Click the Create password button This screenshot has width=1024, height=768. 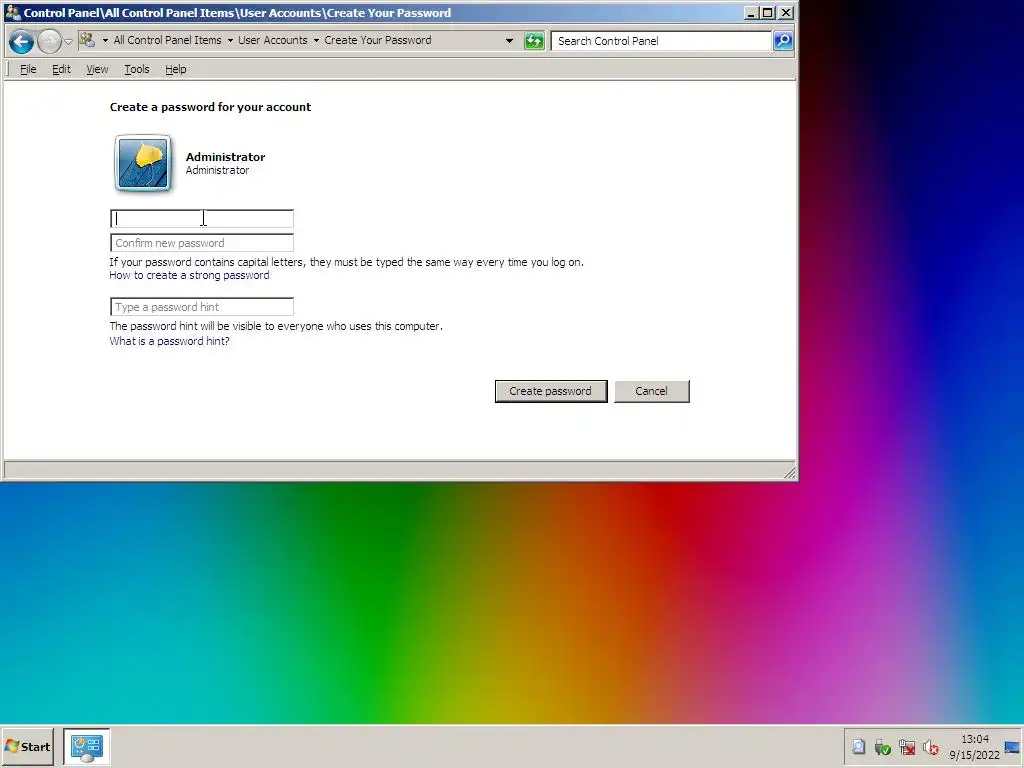click(551, 391)
